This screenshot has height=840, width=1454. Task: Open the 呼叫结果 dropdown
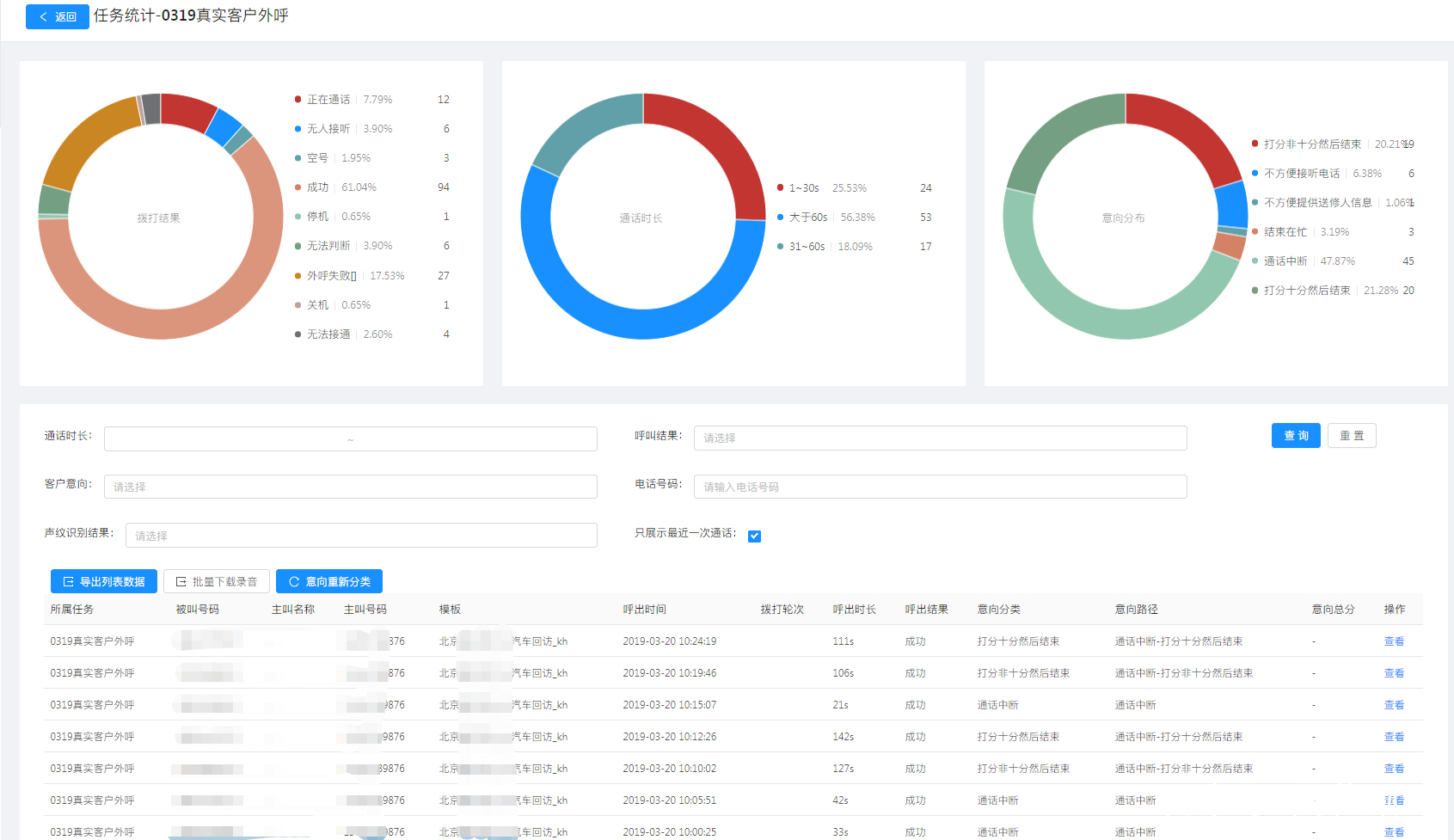click(940, 438)
